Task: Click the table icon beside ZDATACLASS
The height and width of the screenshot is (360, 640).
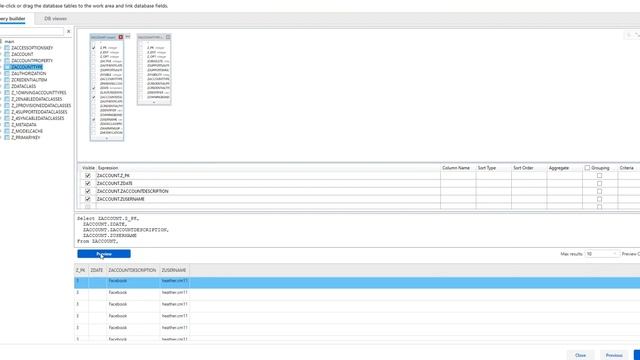Action: pos(7,86)
